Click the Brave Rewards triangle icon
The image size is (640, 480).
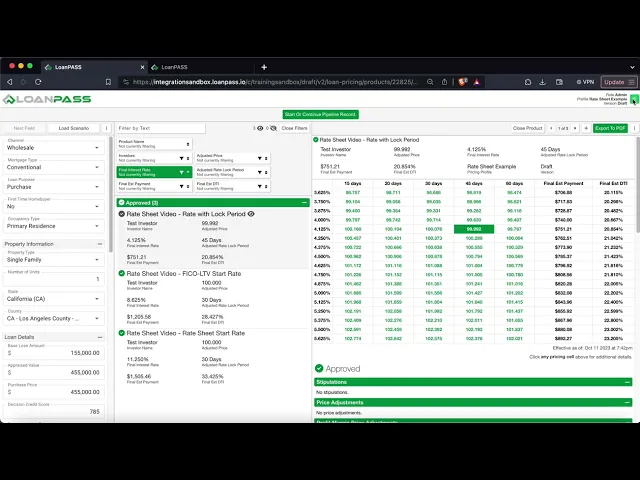pyautogui.click(x=476, y=82)
